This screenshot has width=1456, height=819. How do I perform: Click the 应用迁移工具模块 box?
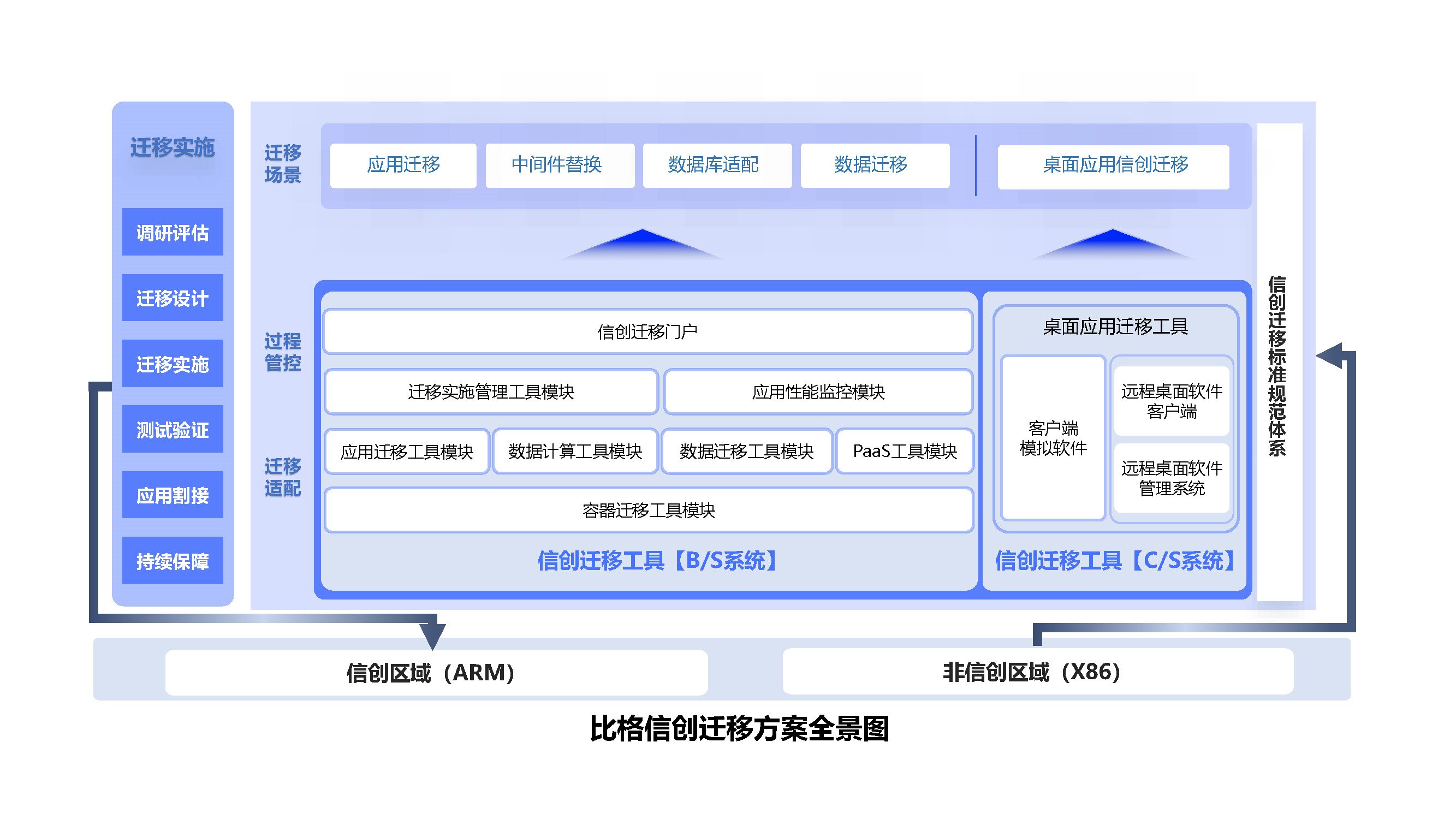point(407,451)
